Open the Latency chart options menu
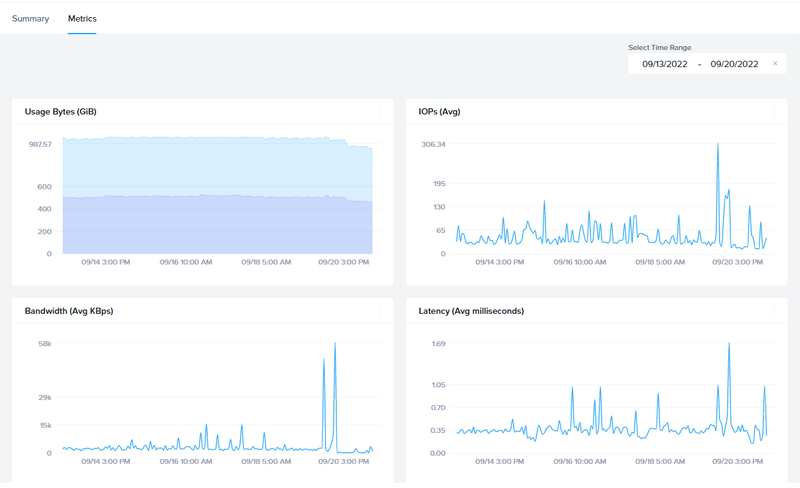800x488 pixels. (x=774, y=311)
